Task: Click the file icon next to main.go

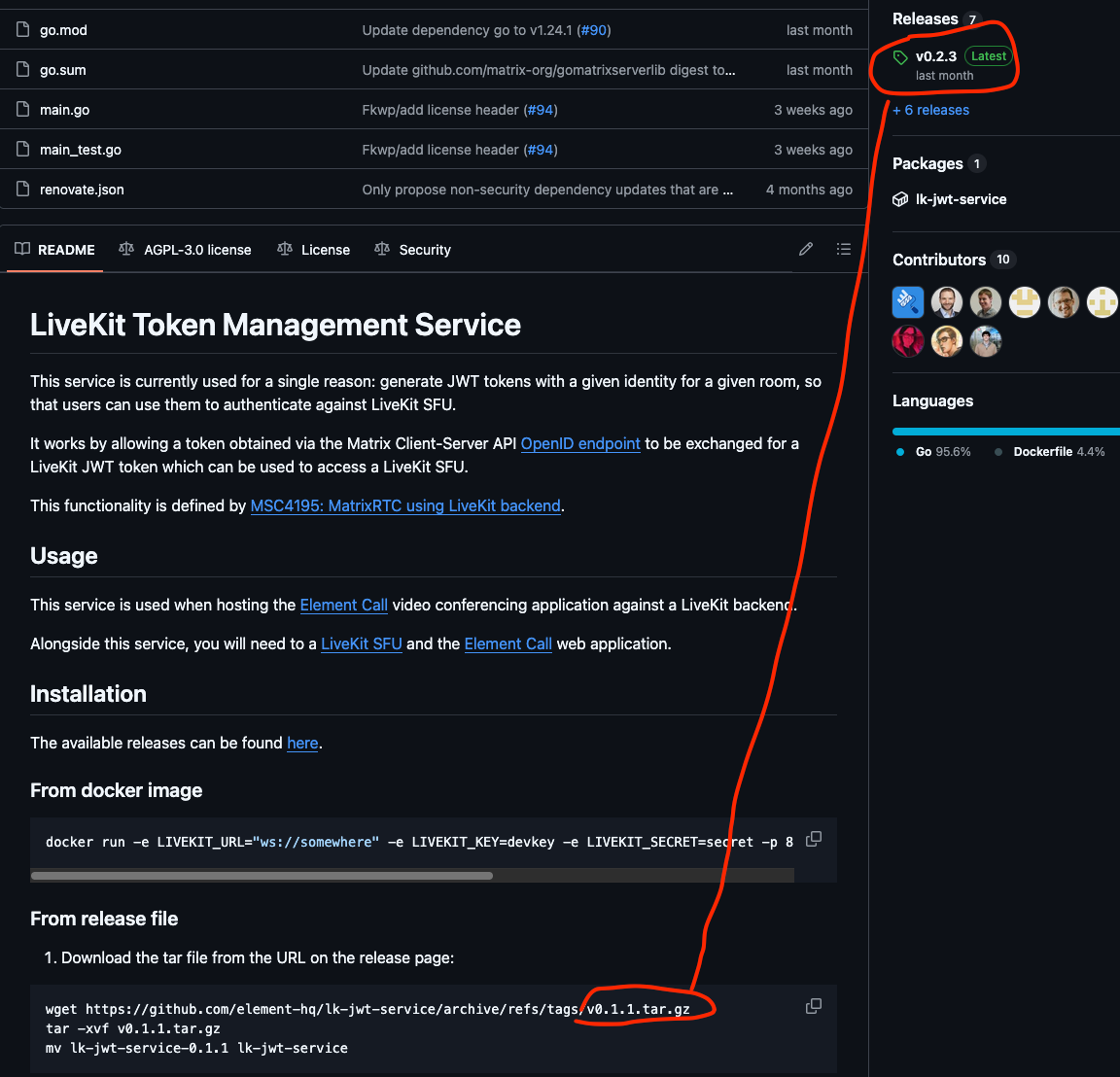Action: click(23, 109)
